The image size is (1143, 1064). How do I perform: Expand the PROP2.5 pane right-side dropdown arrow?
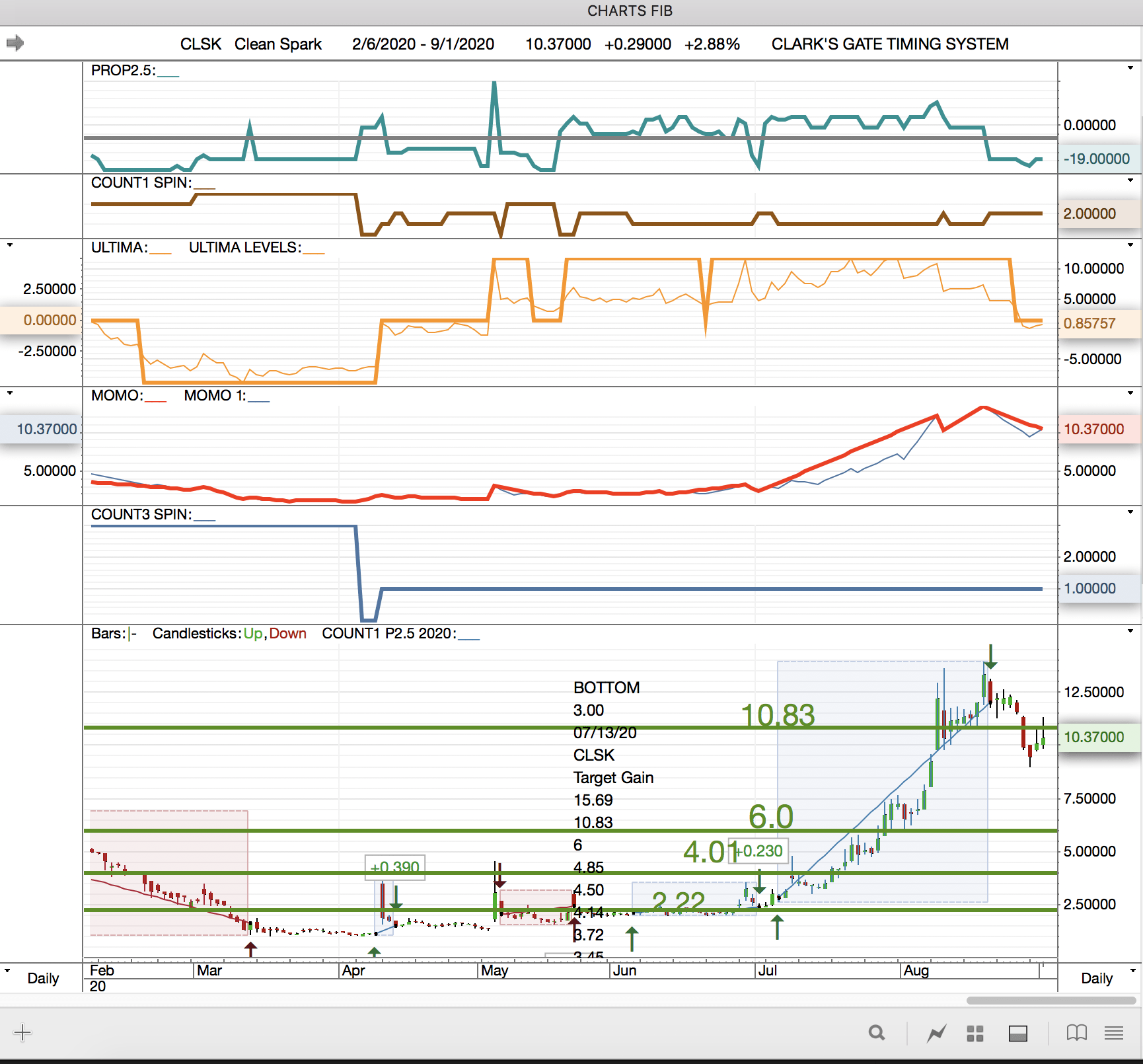[x=1130, y=68]
